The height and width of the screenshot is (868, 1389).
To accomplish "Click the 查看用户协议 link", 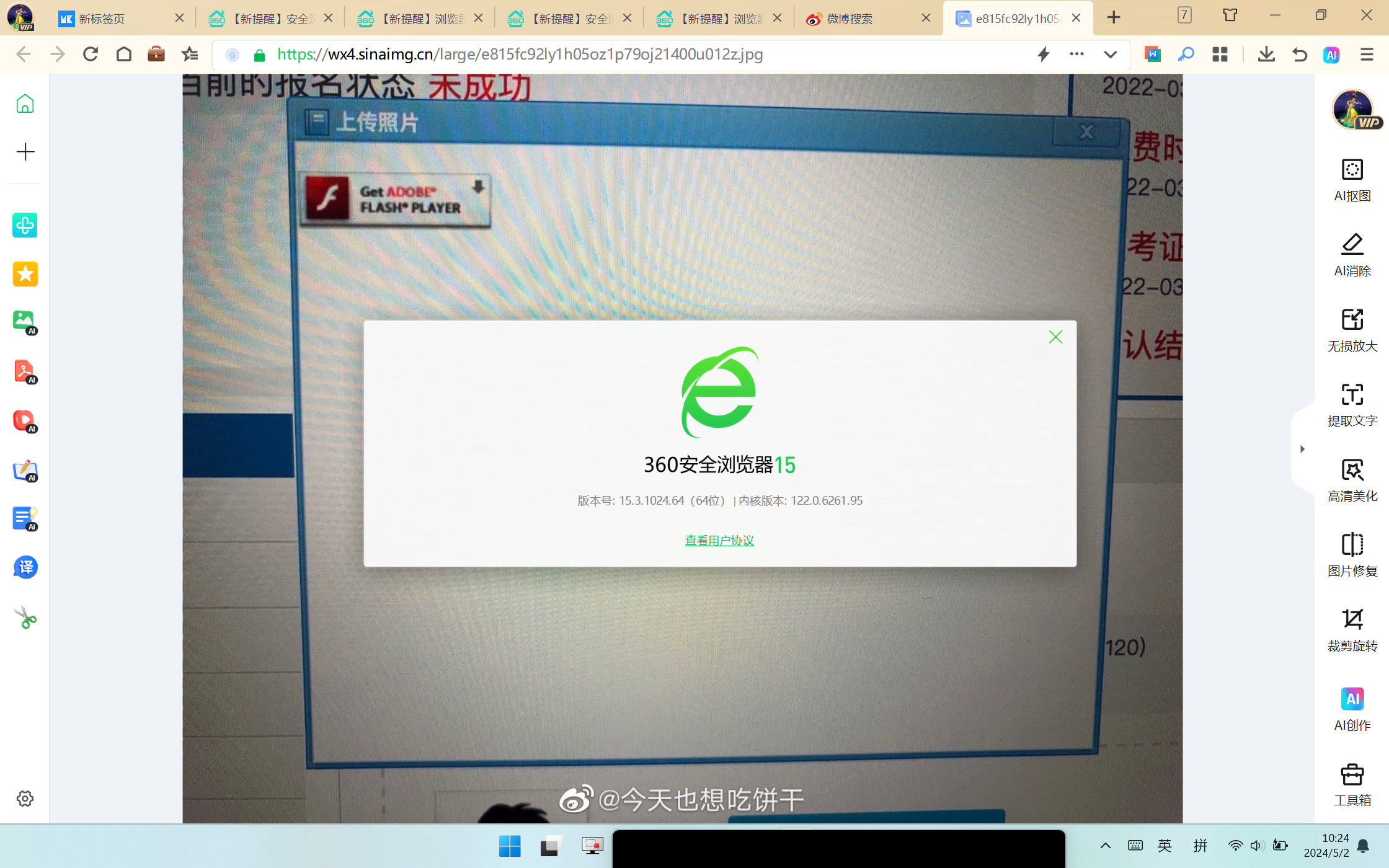I will point(719,541).
